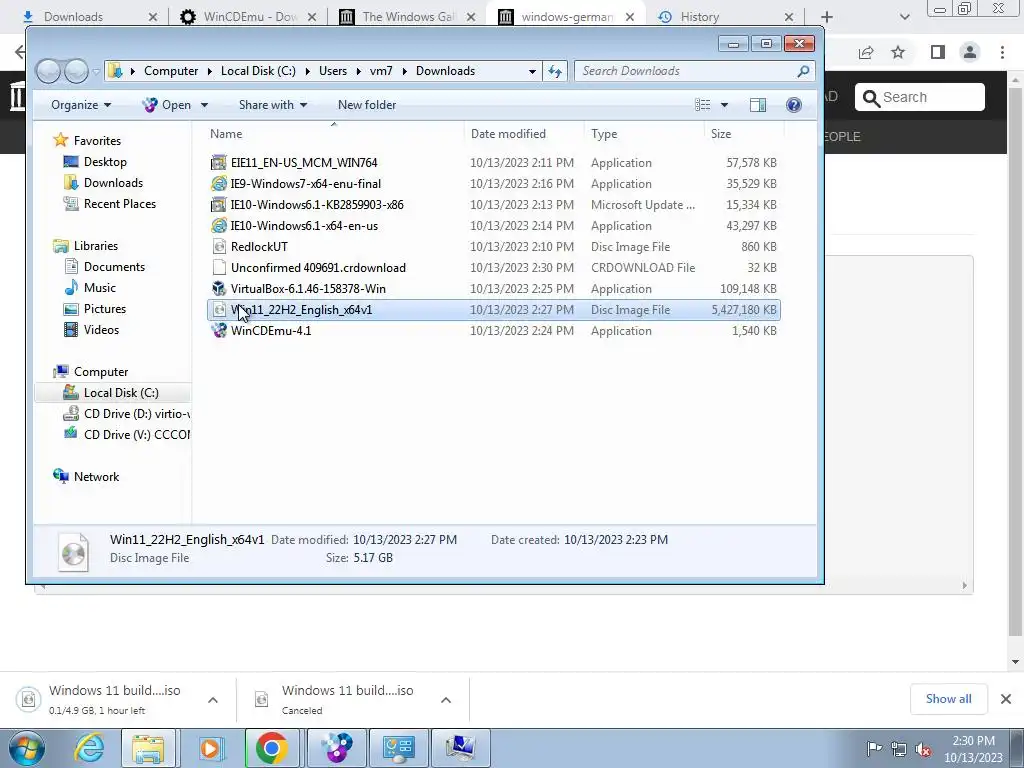Image resolution: width=1024 pixels, height=768 pixels.
Task: Select the IE10-Windows6.1-x64-en-us file icon
Action: (x=219, y=225)
